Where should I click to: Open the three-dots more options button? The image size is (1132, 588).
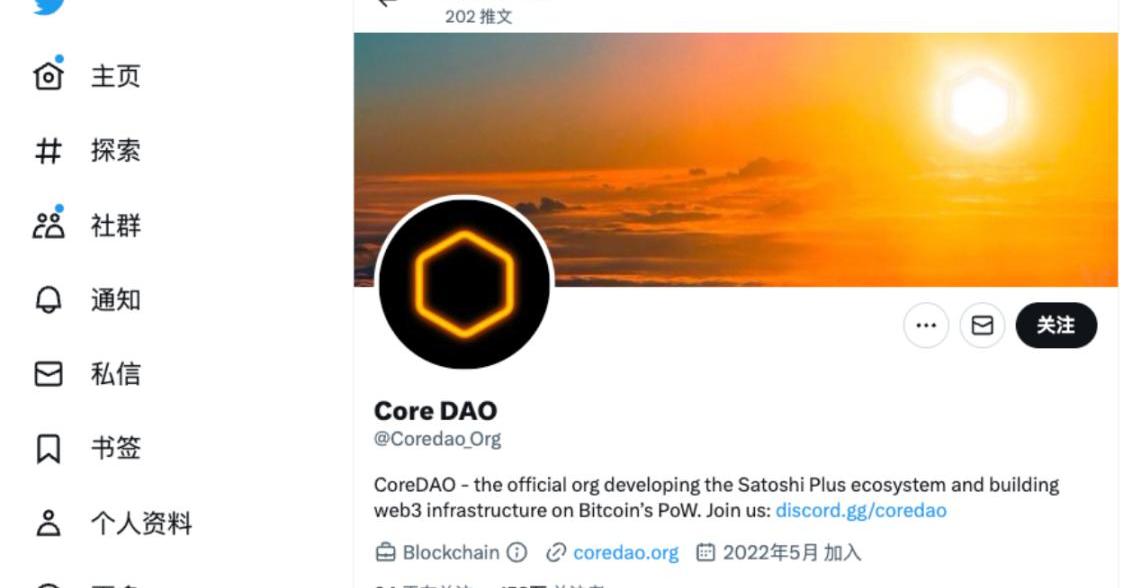(x=926, y=325)
